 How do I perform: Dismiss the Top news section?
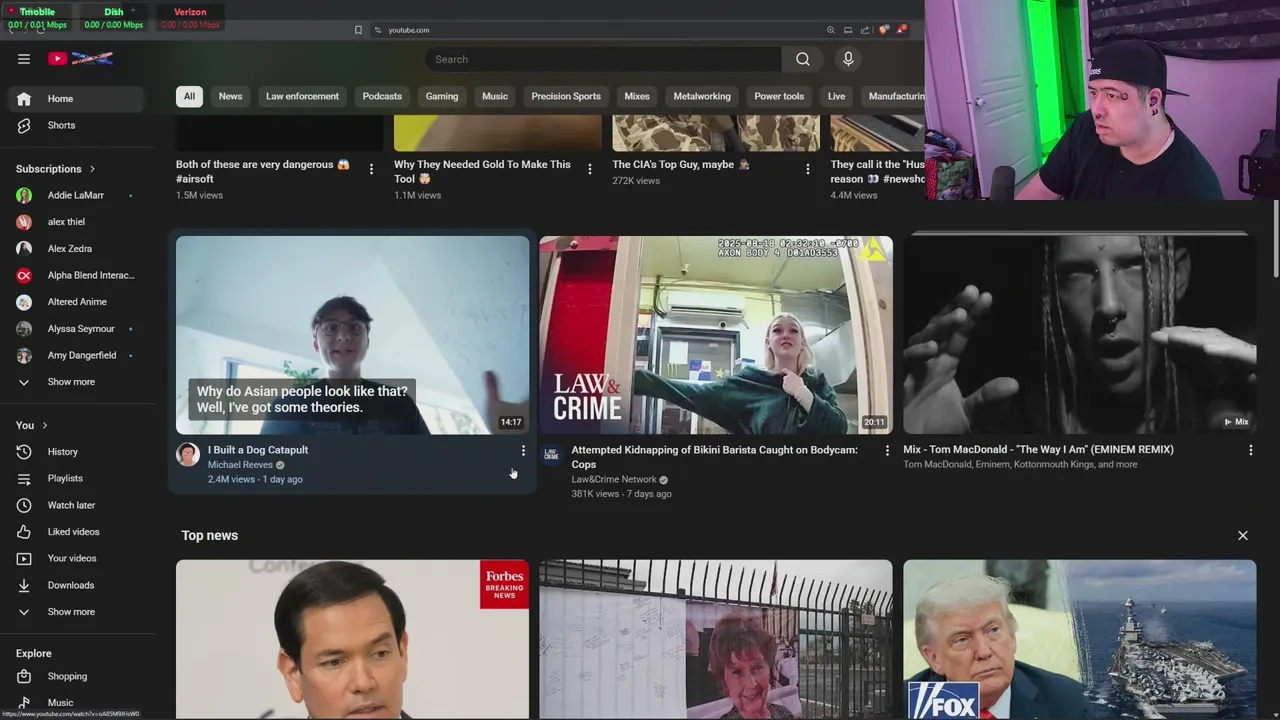tap(1243, 536)
